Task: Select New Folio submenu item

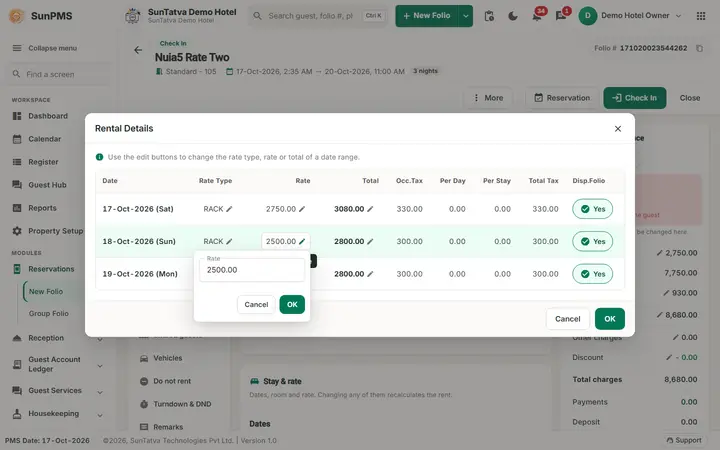Action: (46, 292)
